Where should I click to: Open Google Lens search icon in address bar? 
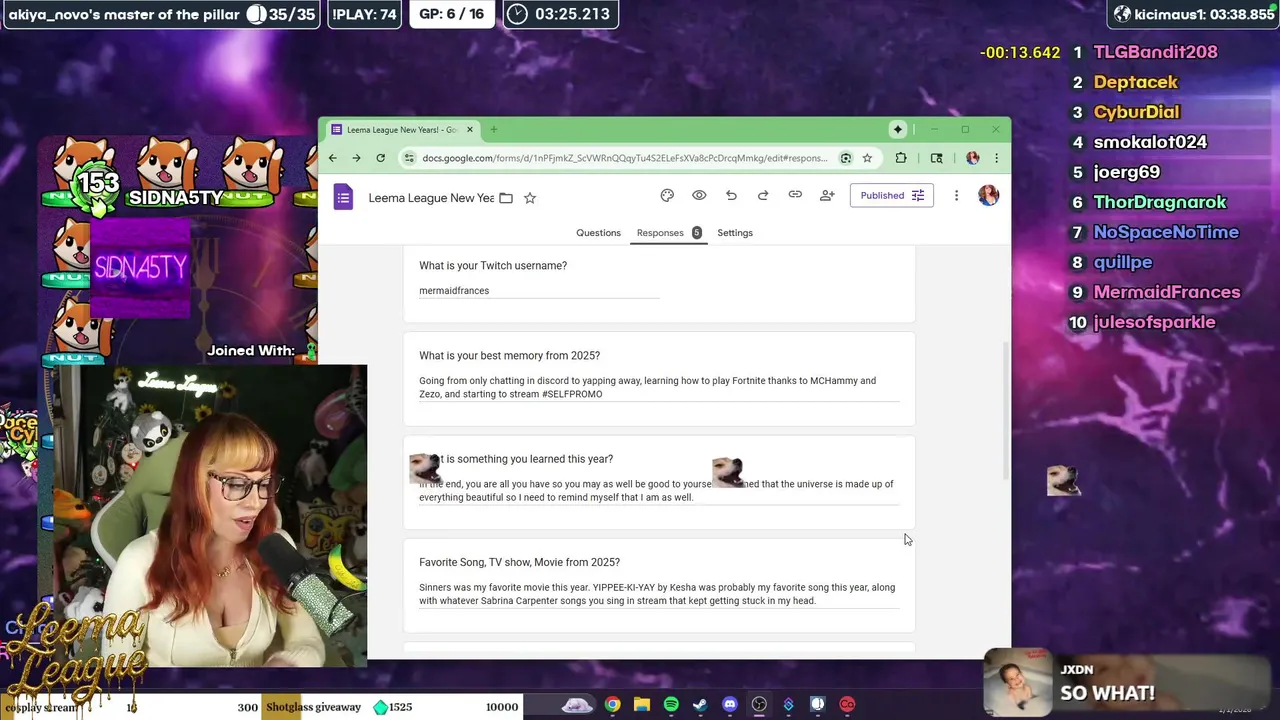pos(846,158)
